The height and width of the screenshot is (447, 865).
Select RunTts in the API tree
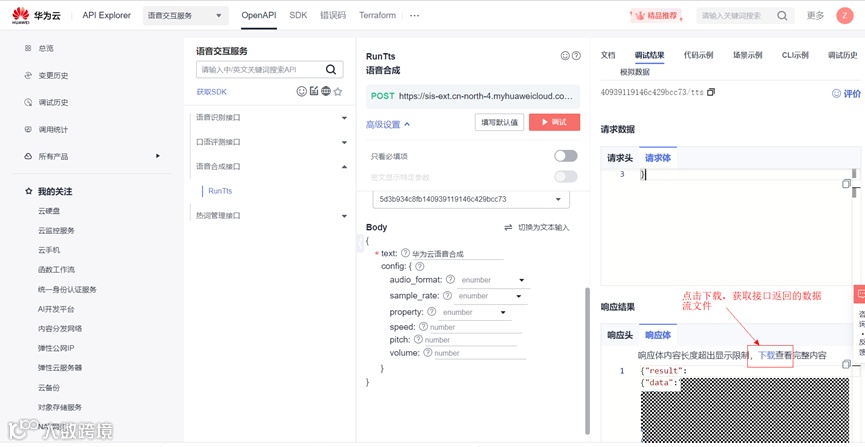pos(220,191)
